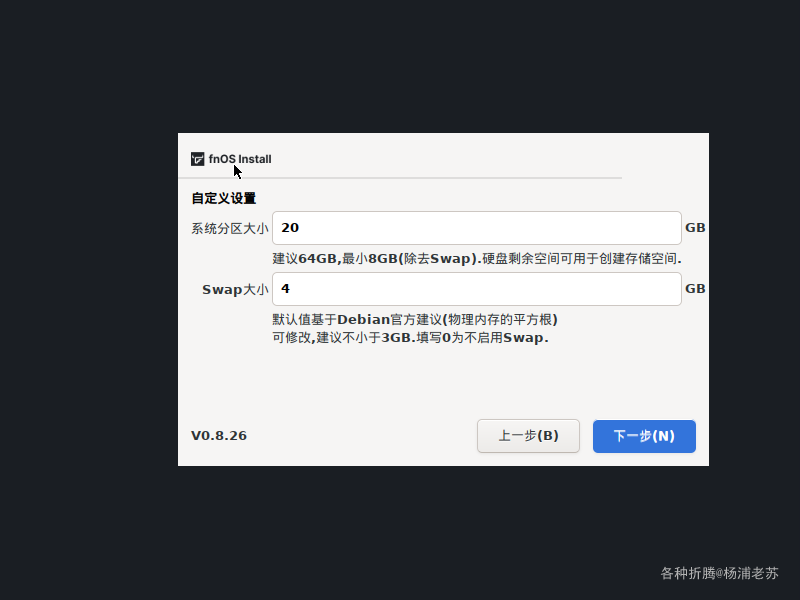Click the 系统分区大小 label

tap(230, 229)
